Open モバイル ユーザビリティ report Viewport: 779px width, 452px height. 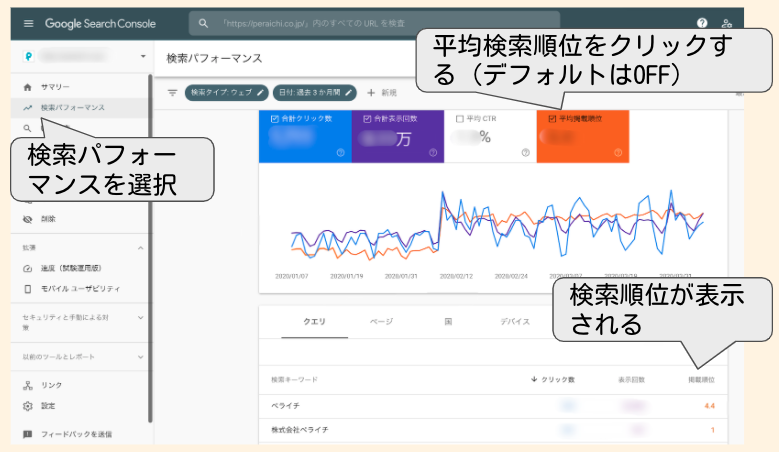pyautogui.click(x=80, y=288)
